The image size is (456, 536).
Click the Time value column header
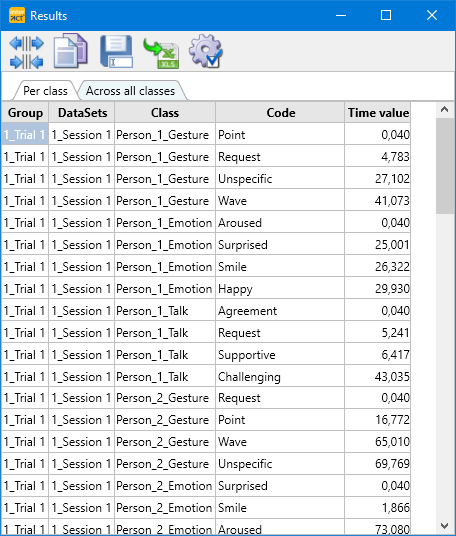pos(378,112)
